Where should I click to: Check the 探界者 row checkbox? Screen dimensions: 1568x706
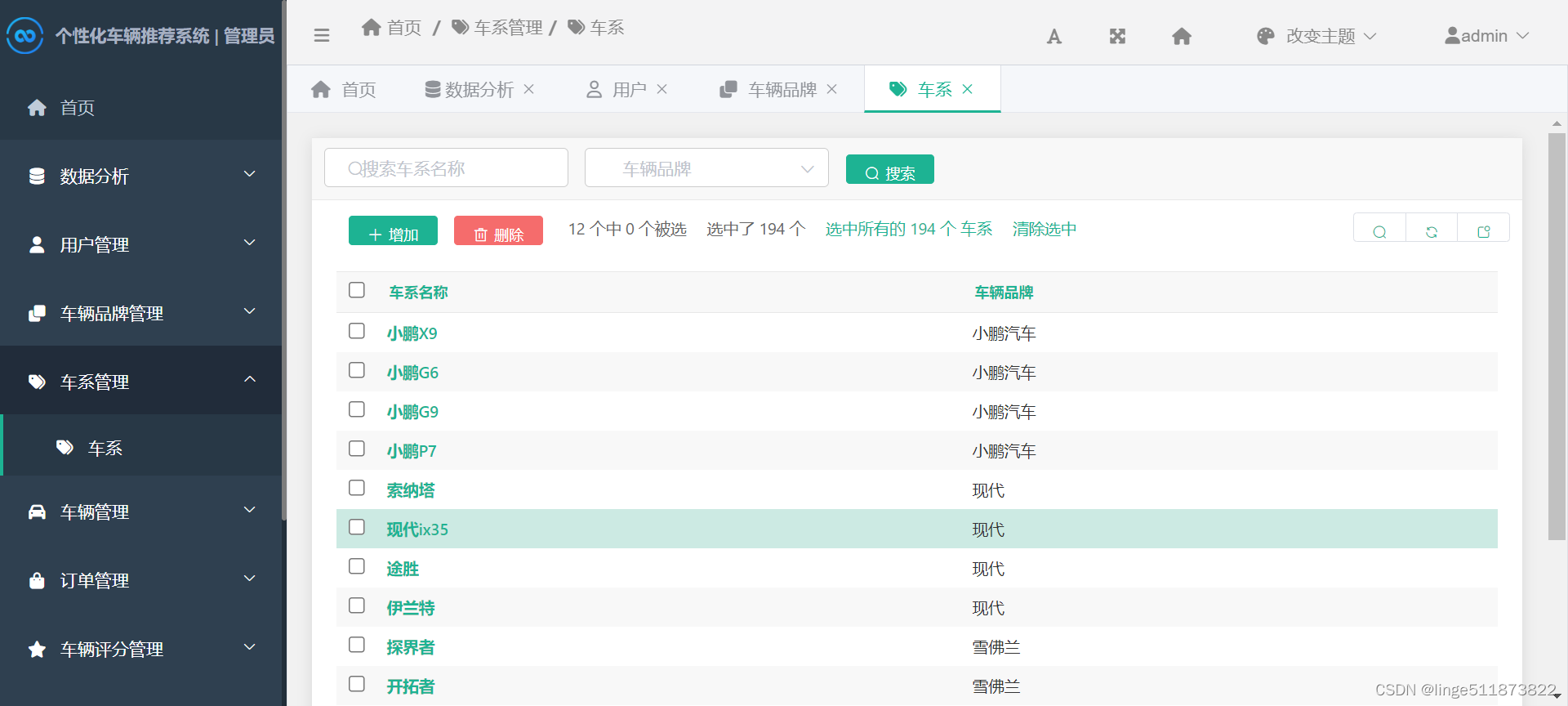pyautogui.click(x=357, y=645)
